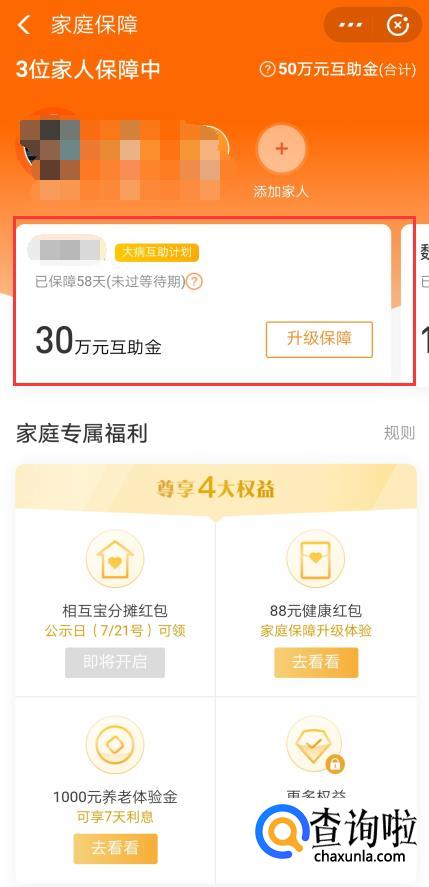The width and height of the screenshot is (429, 887).
Task: Open the 30万元互助金 protection card
Action: click(204, 303)
